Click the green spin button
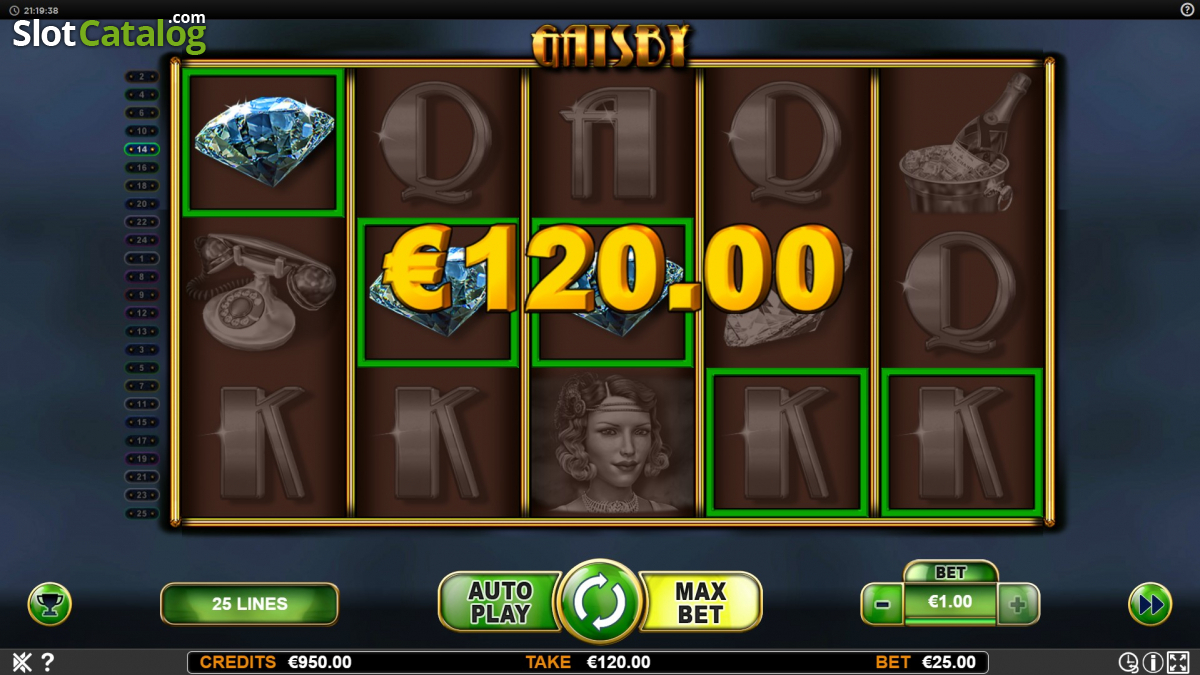The width and height of the screenshot is (1200, 675). coord(599,602)
